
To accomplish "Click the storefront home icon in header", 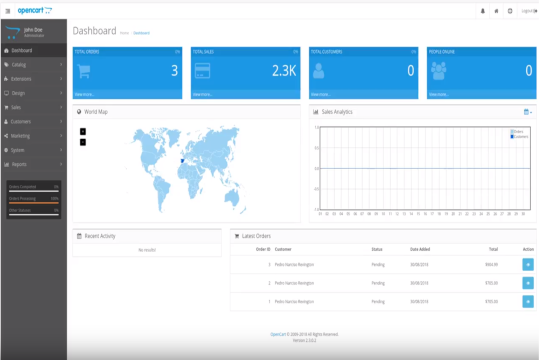I will (496, 11).
